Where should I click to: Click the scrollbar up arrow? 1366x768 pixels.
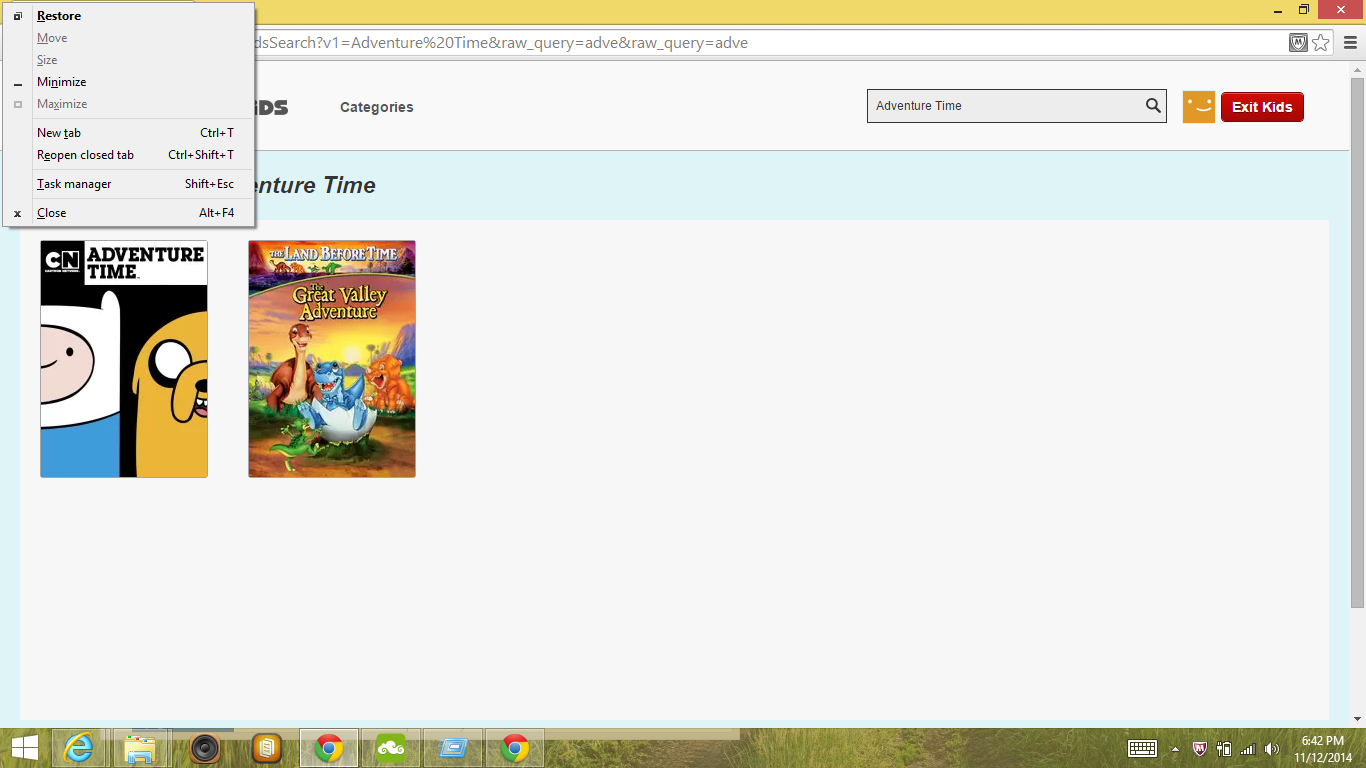[x=1357, y=70]
